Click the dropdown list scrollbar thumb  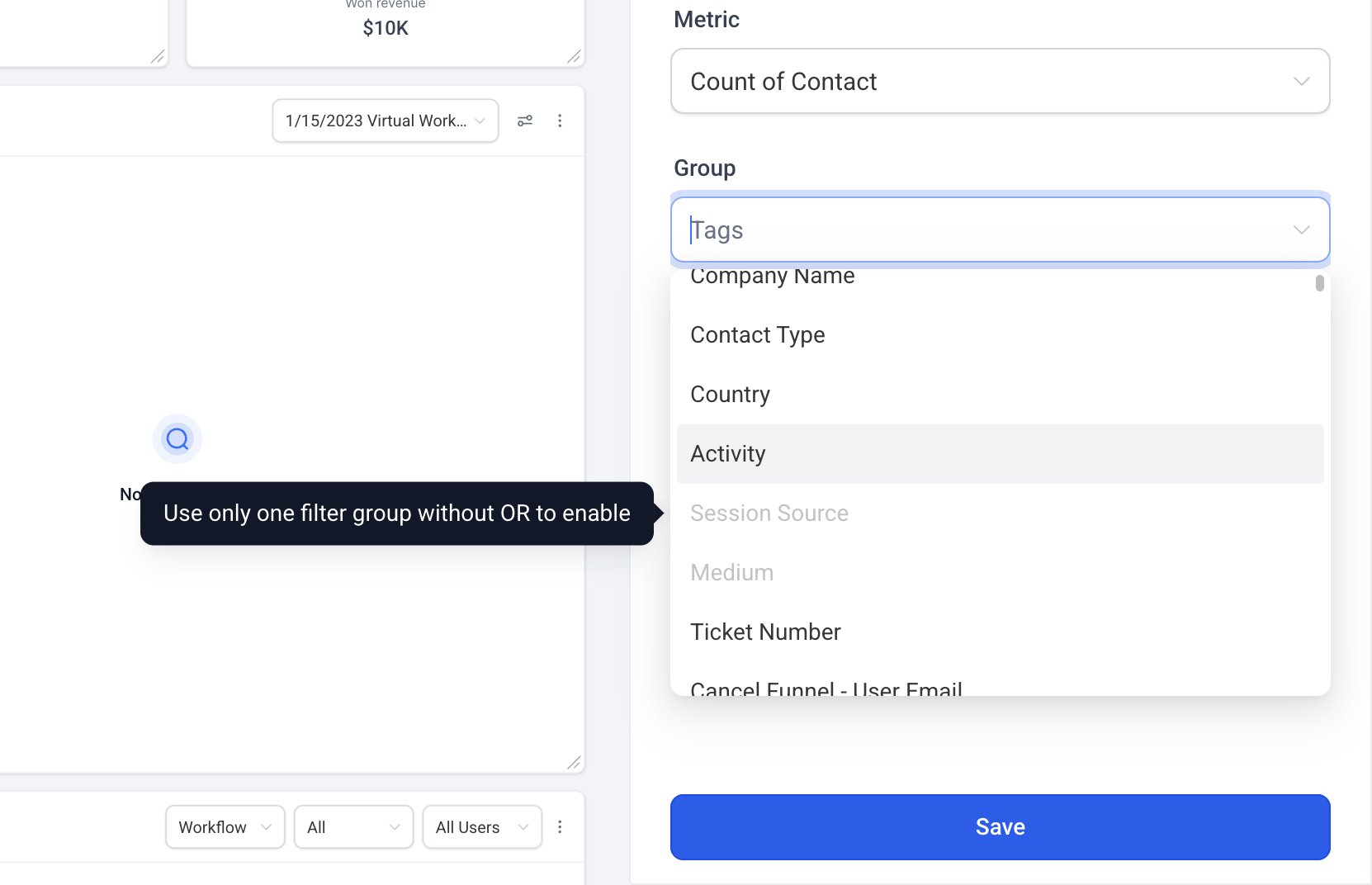1320,283
